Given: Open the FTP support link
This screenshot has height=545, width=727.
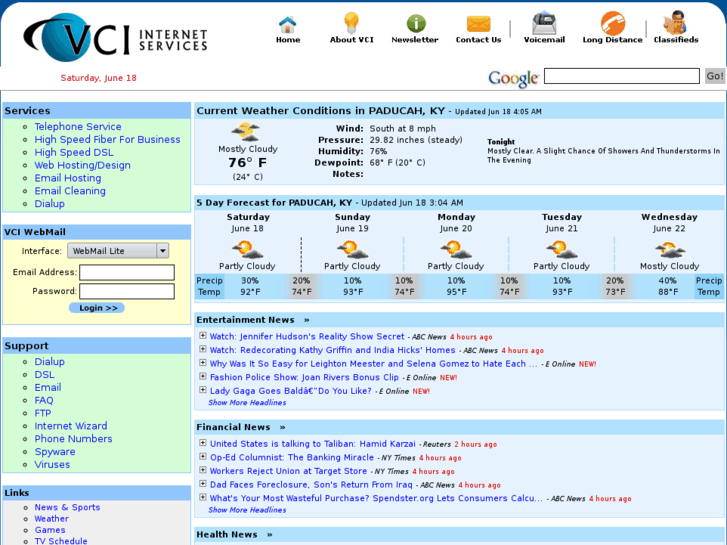Looking at the screenshot, I should pos(43,413).
